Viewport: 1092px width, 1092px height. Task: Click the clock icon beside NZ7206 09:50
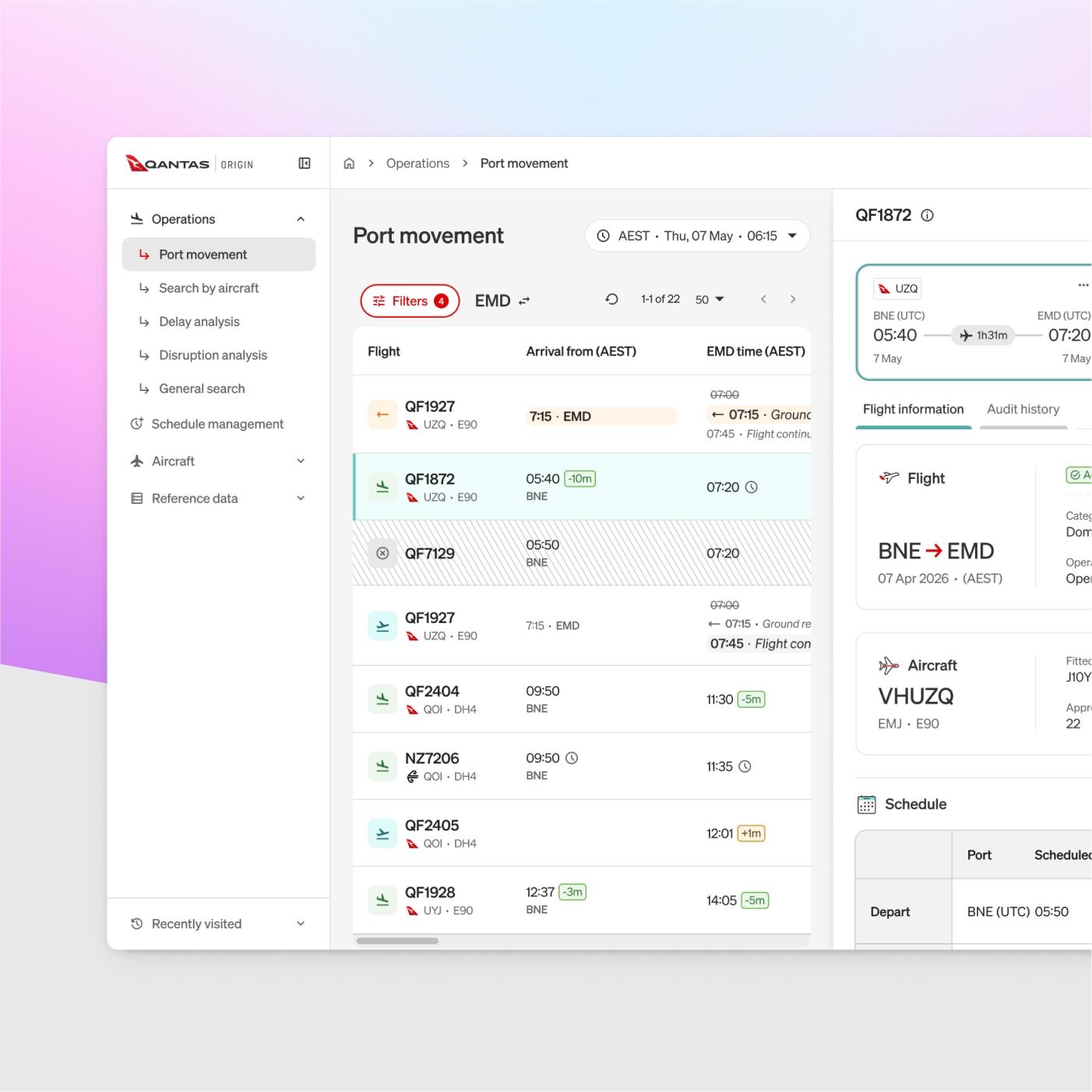[x=572, y=758]
